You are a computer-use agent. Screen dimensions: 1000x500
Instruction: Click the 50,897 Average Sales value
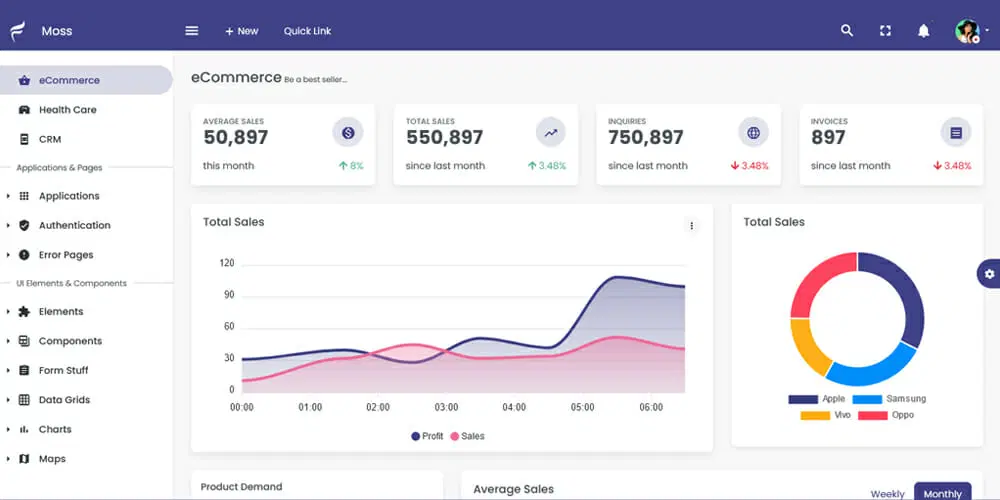click(x=235, y=137)
